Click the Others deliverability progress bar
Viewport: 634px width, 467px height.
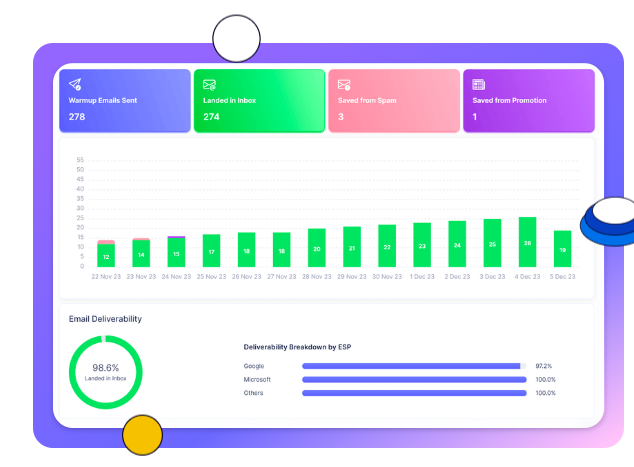(414, 393)
